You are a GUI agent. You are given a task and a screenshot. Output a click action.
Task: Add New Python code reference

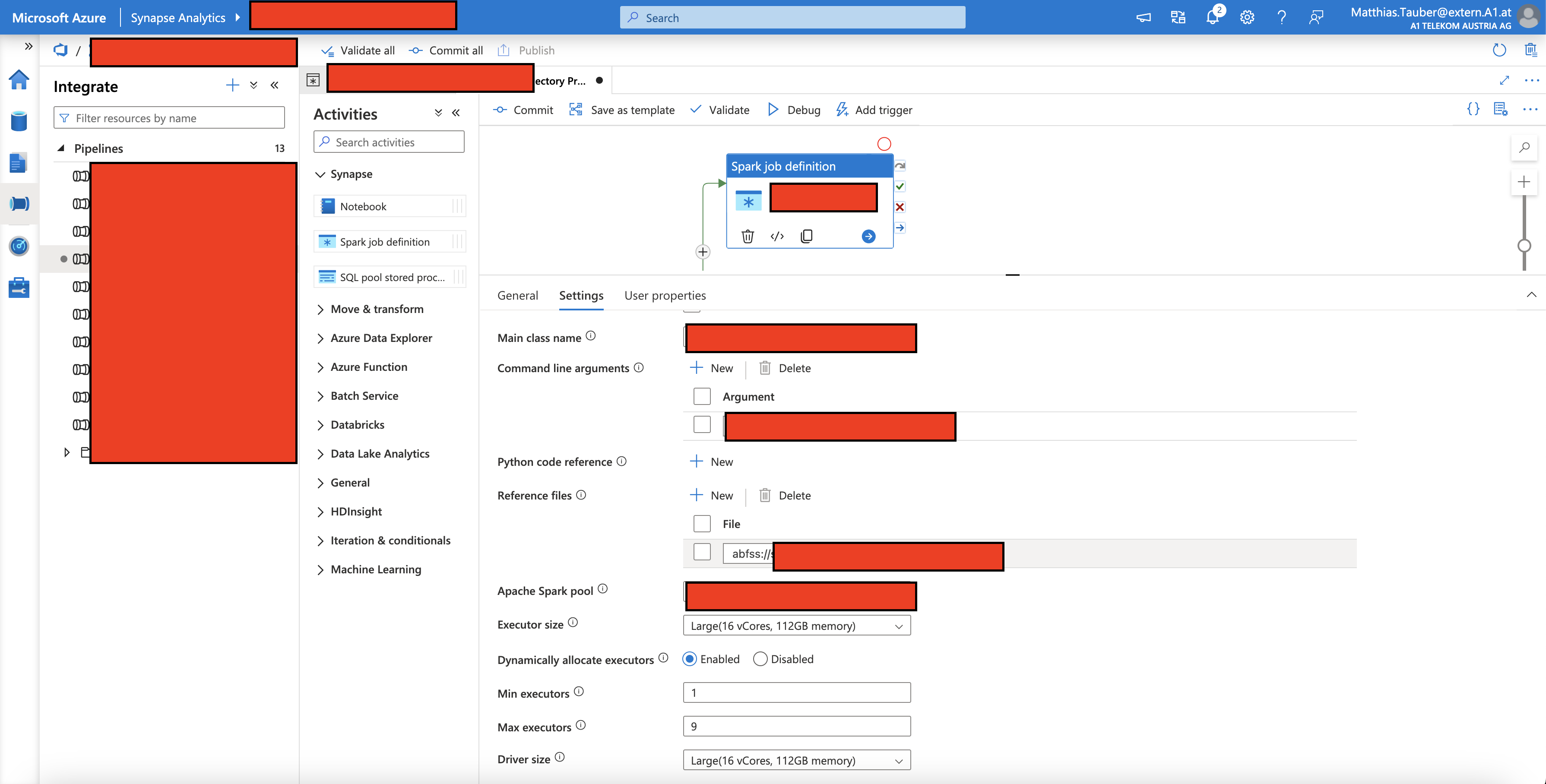coord(712,461)
